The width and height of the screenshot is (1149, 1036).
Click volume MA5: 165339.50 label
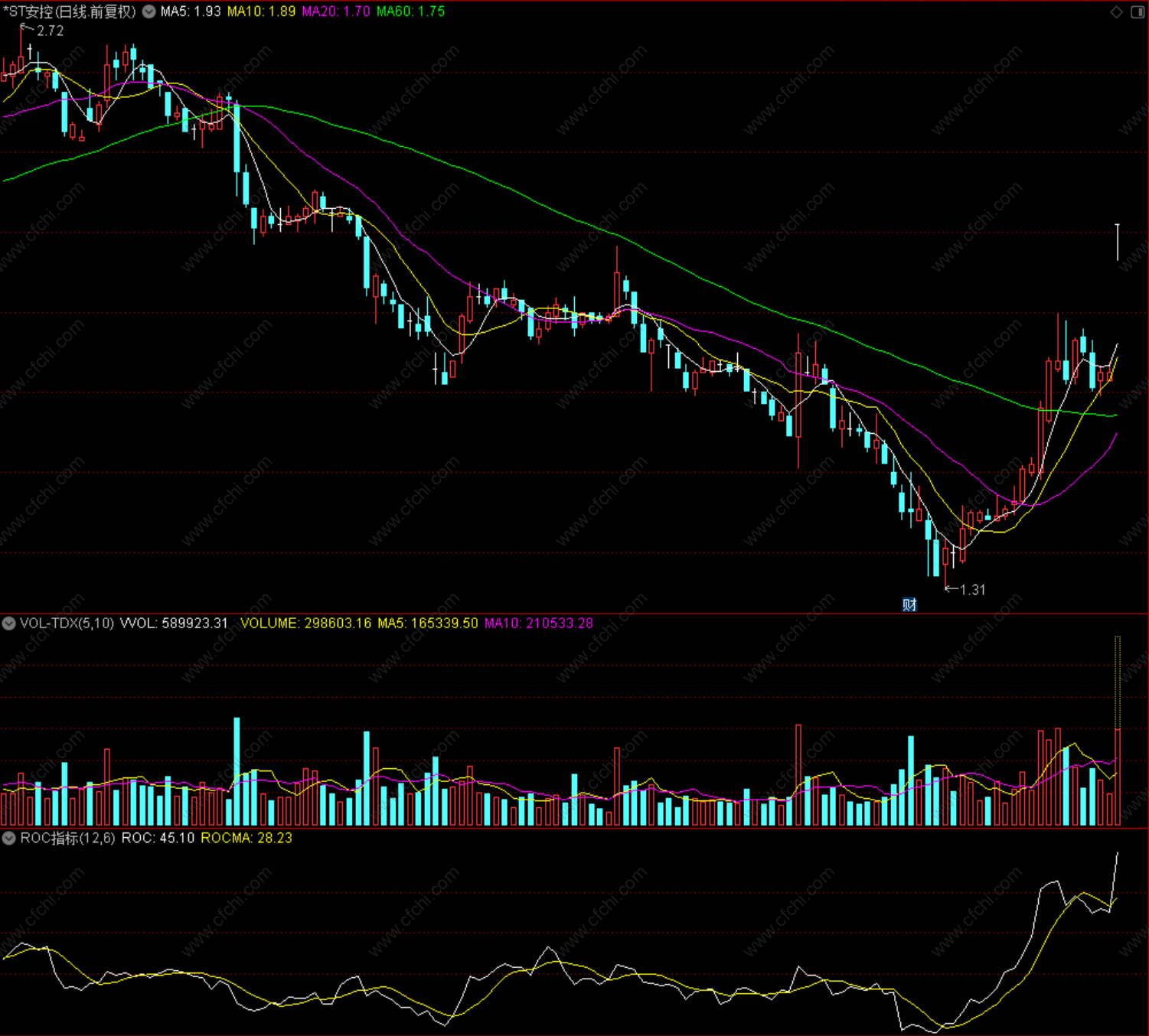point(428,624)
